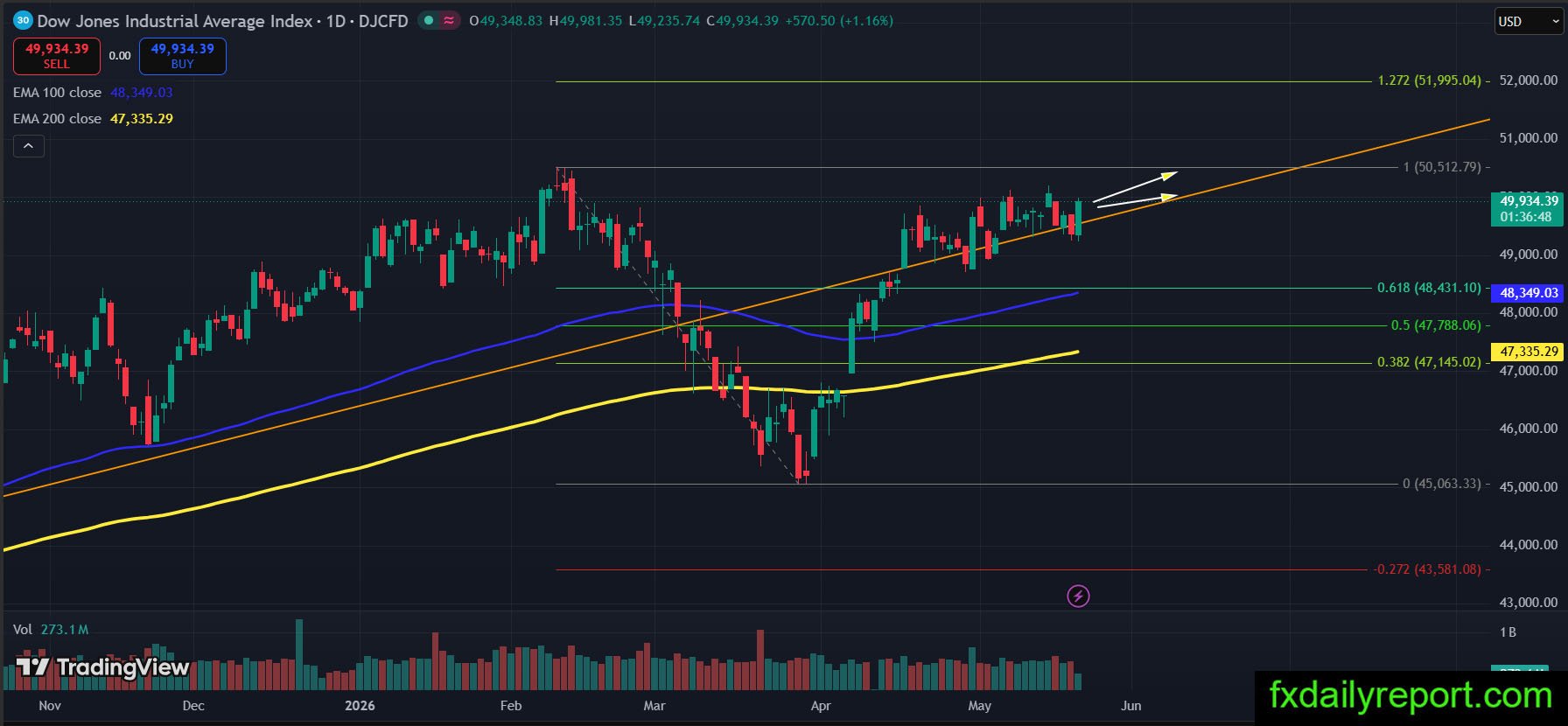This screenshot has height=726, width=1568.
Task: Click the Nov label on the time axis
Action: click(x=50, y=706)
